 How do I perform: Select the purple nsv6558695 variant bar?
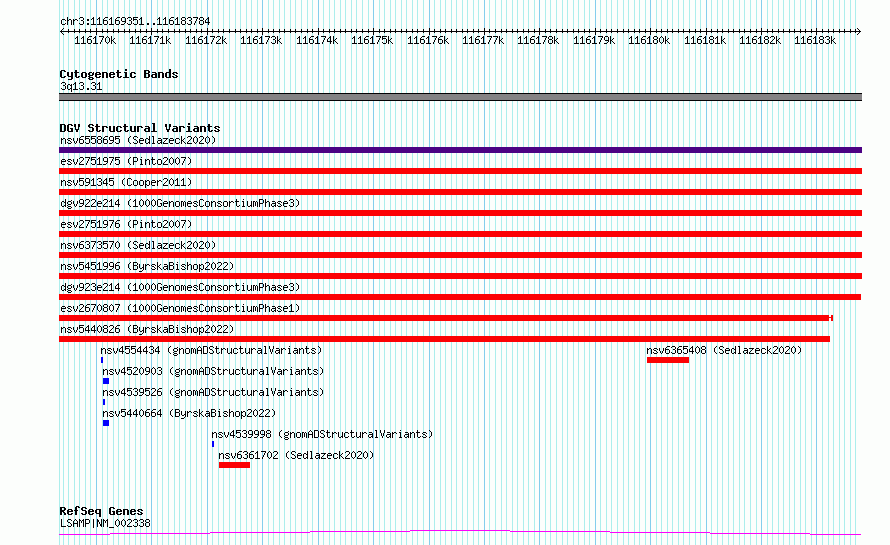click(x=460, y=150)
